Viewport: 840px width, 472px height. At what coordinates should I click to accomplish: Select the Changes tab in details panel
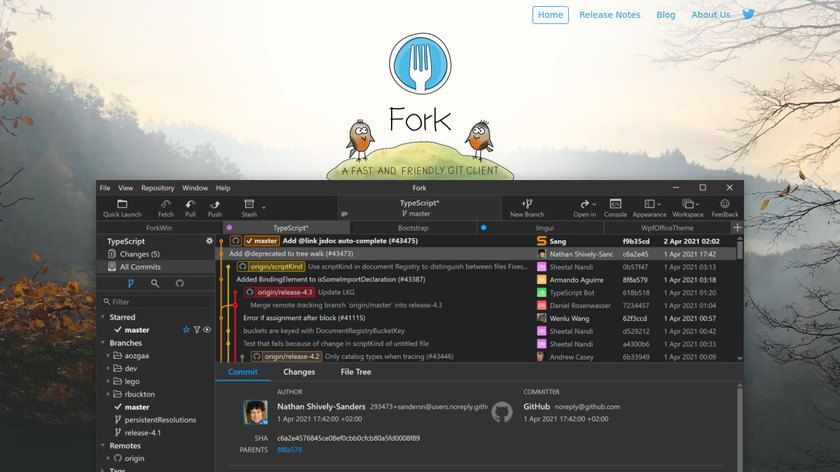(x=299, y=372)
